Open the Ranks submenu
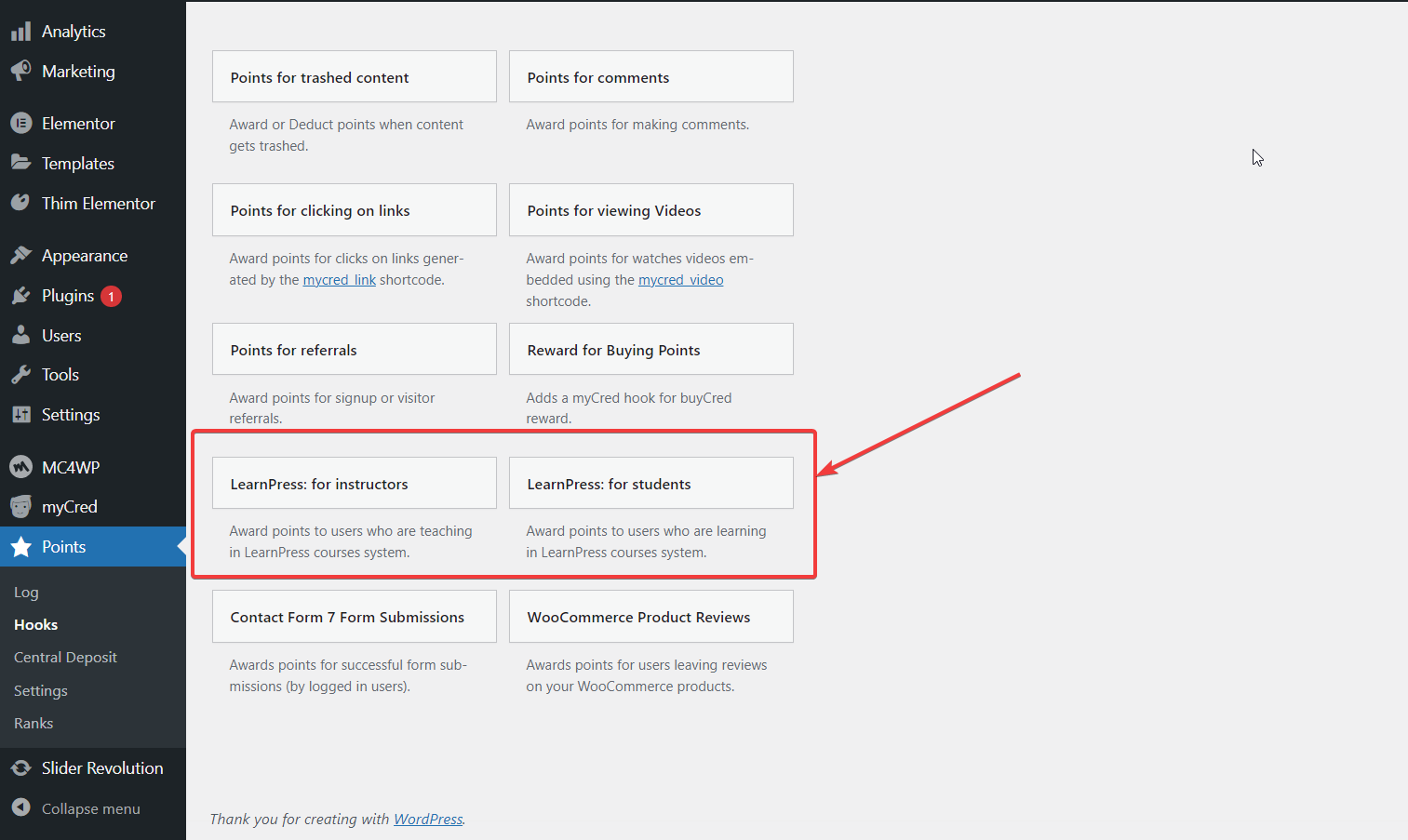Screen dimensions: 1408x840 click(34, 724)
